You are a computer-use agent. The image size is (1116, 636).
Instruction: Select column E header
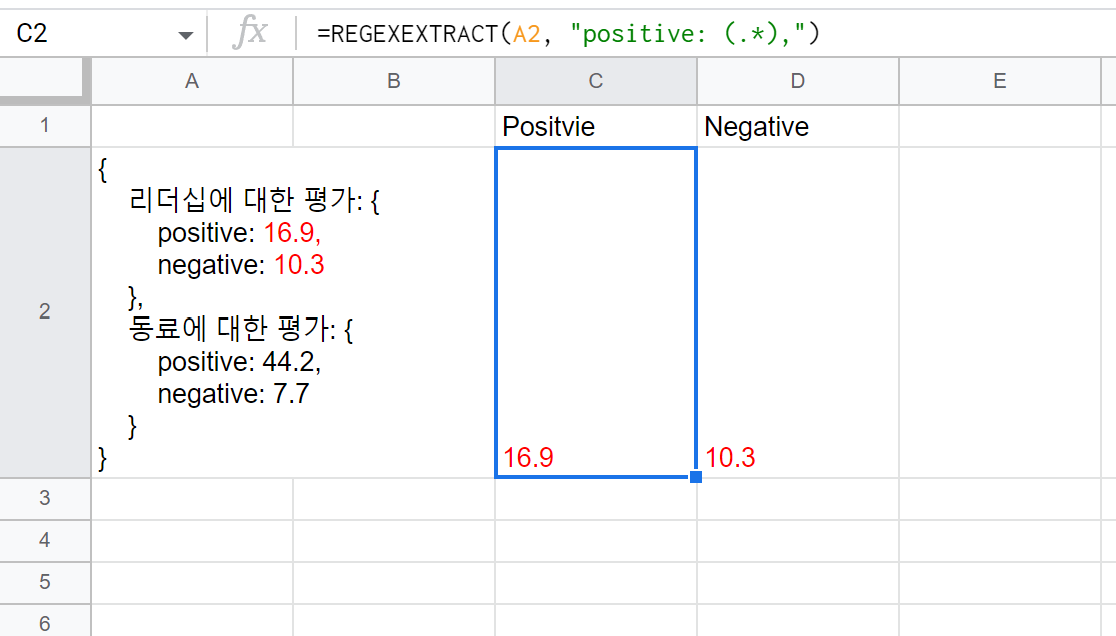click(1000, 81)
